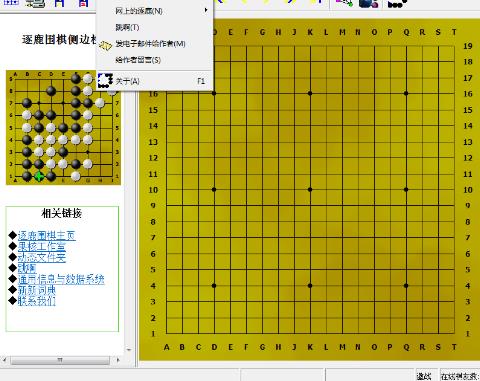
Task: Click the short link below 动态文件夹
Action: click(27, 268)
